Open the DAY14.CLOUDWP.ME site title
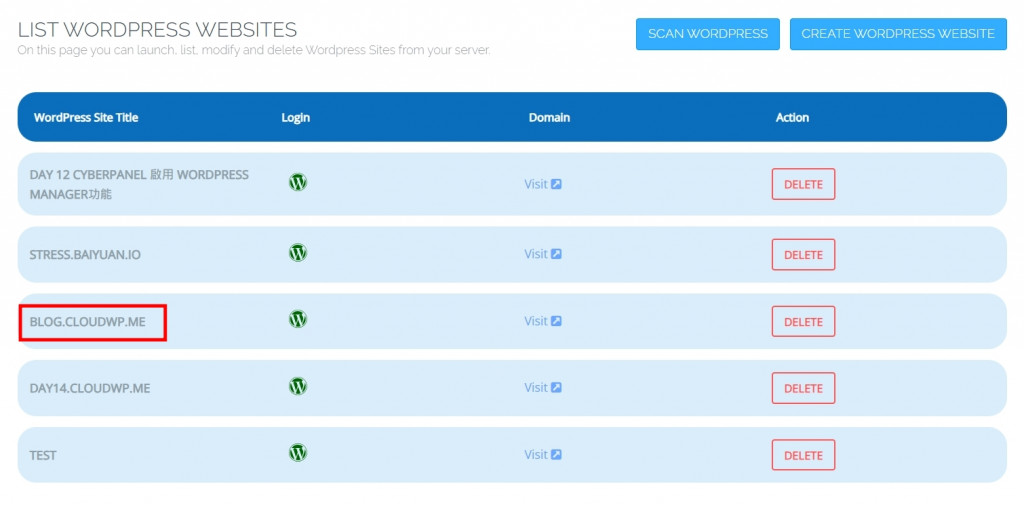 click(x=89, y=389)
